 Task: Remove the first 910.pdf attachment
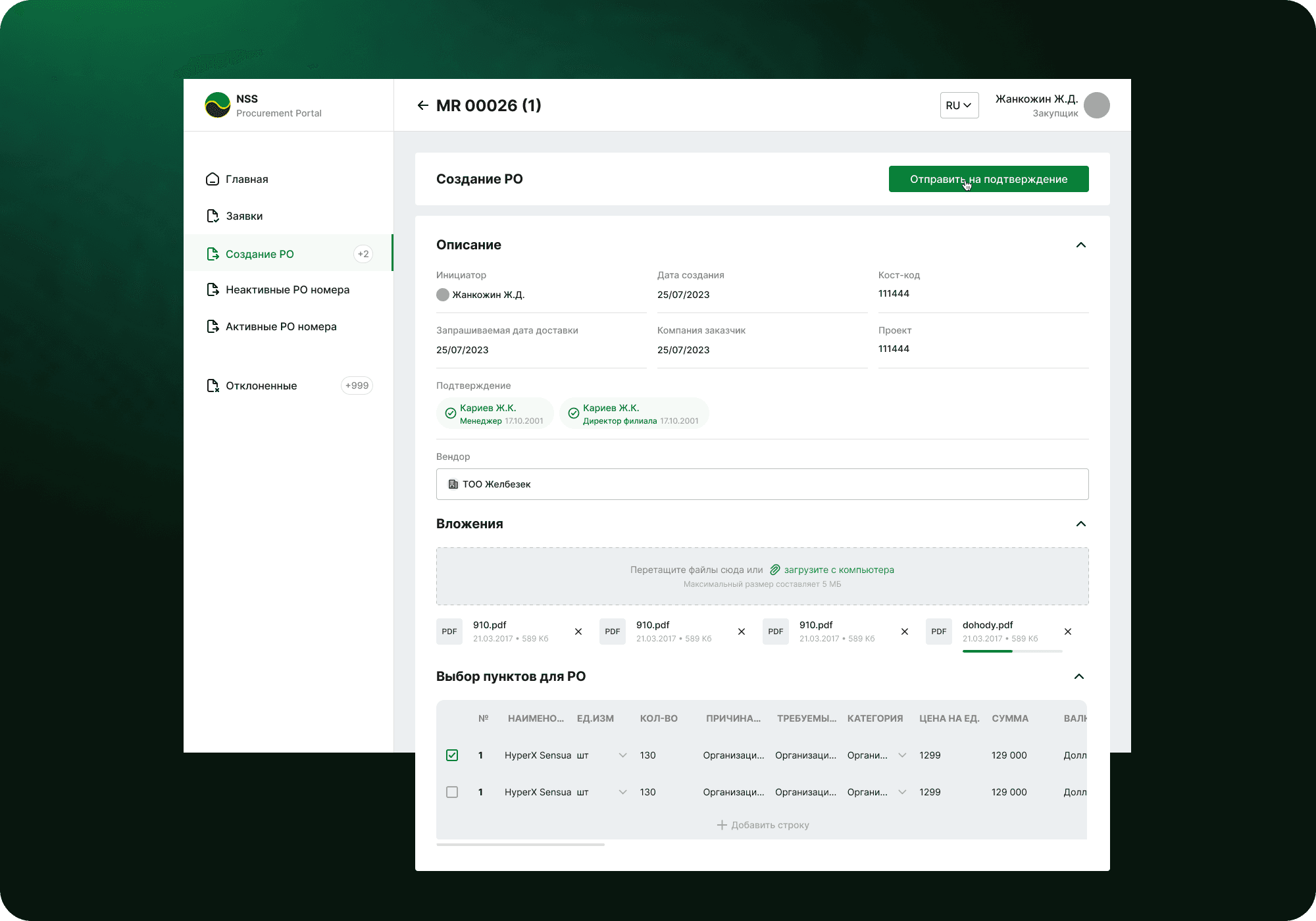point(578,632)
